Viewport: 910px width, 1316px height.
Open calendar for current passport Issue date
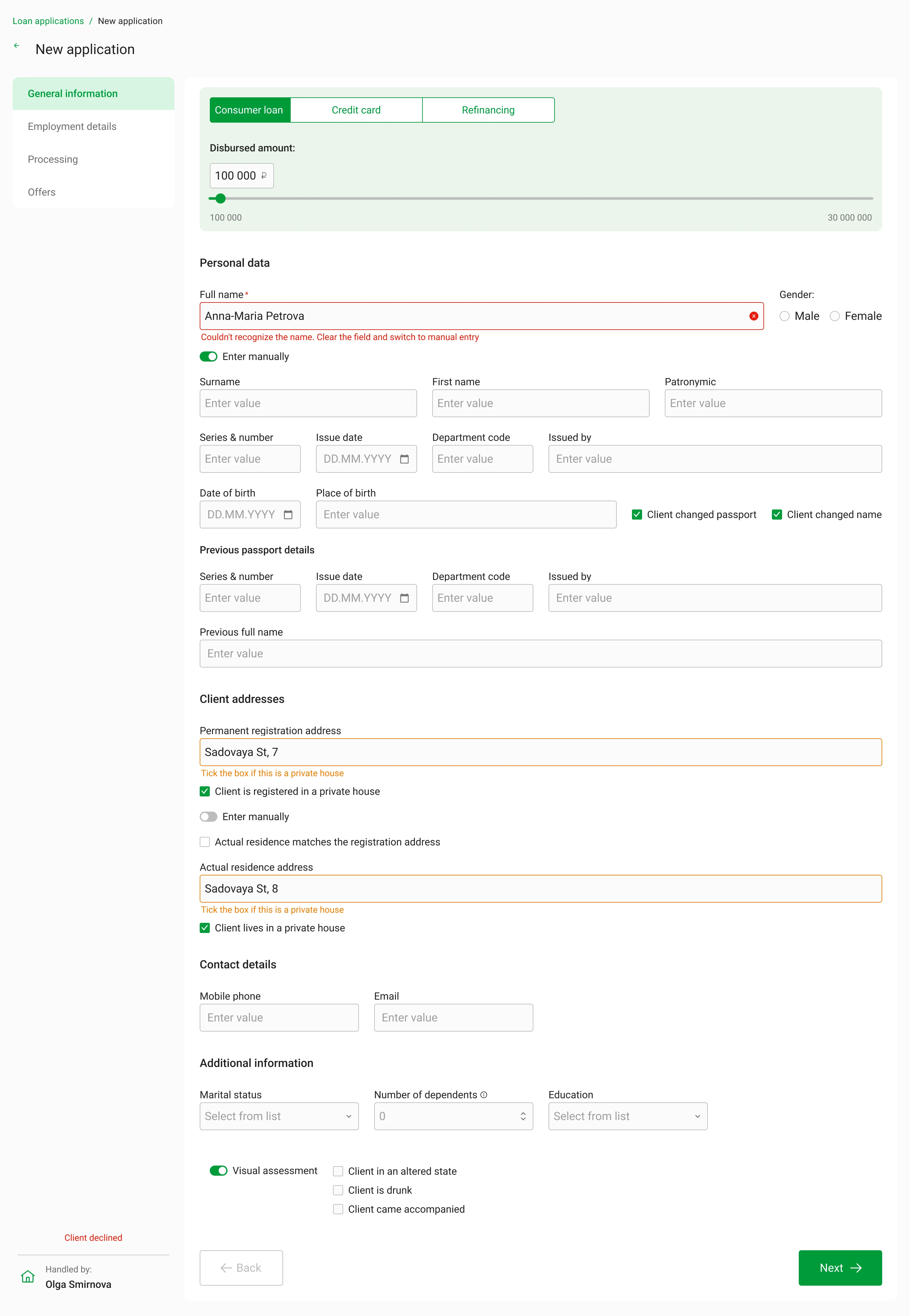(x=404, y=459)
